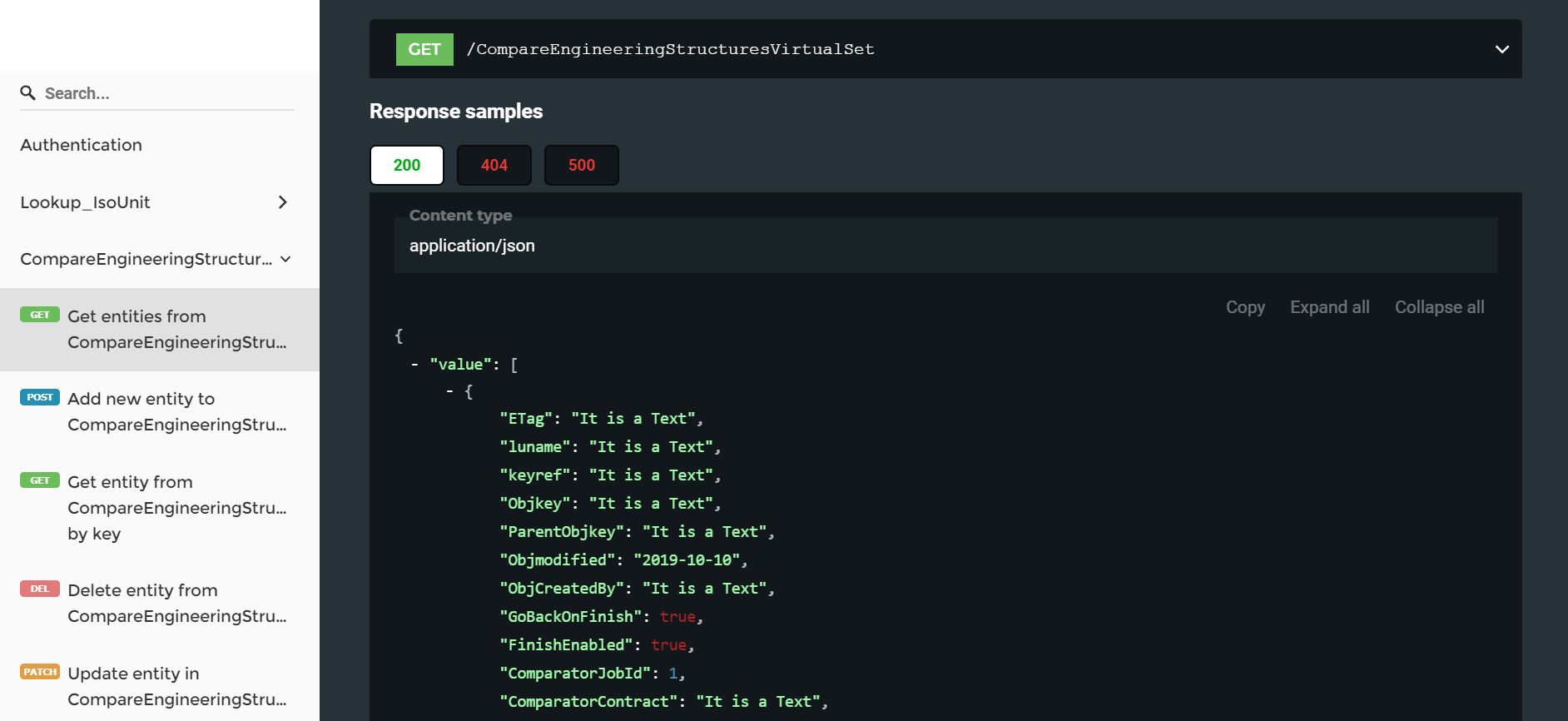1568x721 pixels.
Task: Click Collapse all in response sample
Action: [1440, 307]
